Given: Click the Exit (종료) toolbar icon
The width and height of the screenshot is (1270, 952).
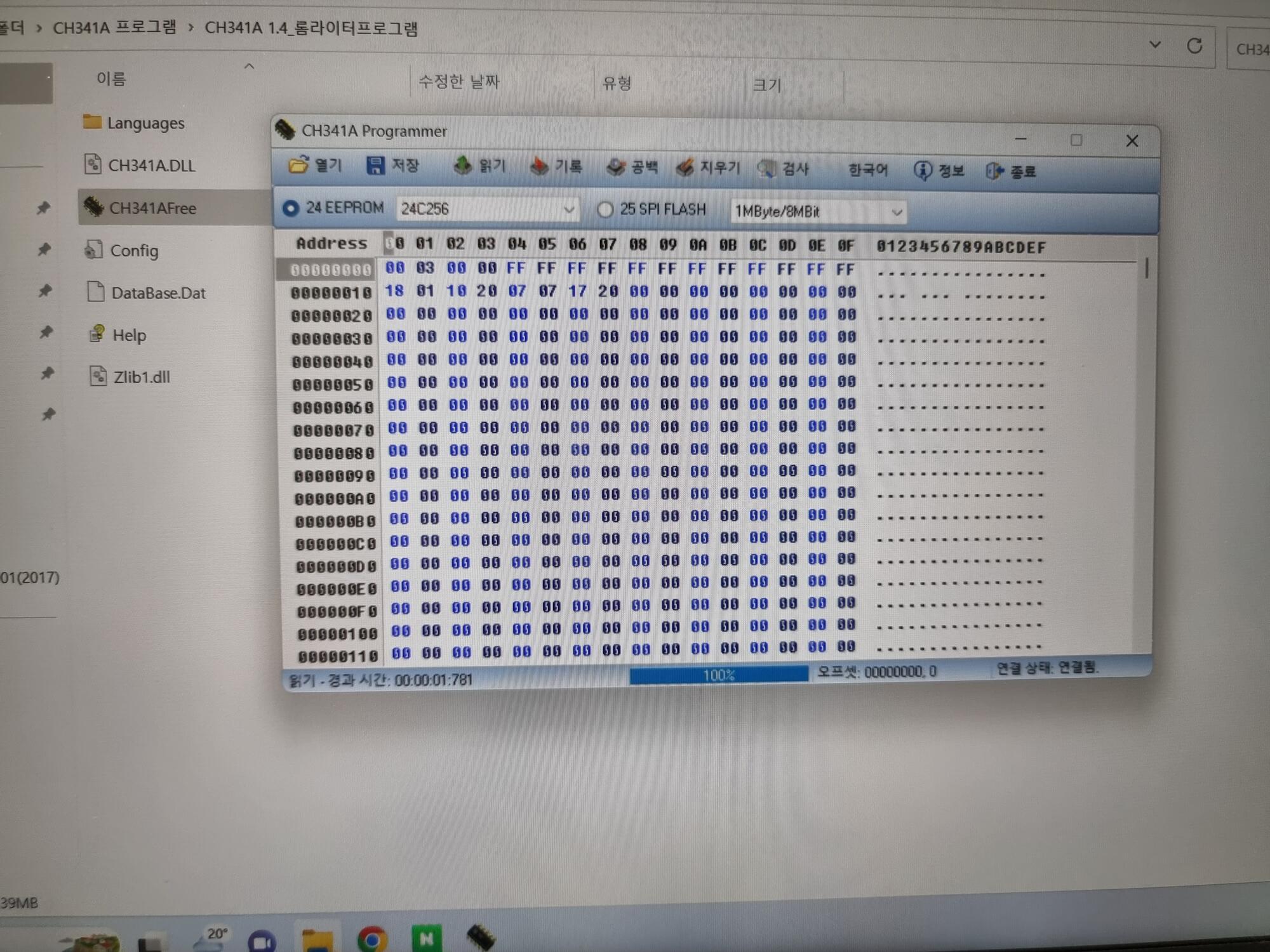Looking at the screenshot, I should pos(994,171).
